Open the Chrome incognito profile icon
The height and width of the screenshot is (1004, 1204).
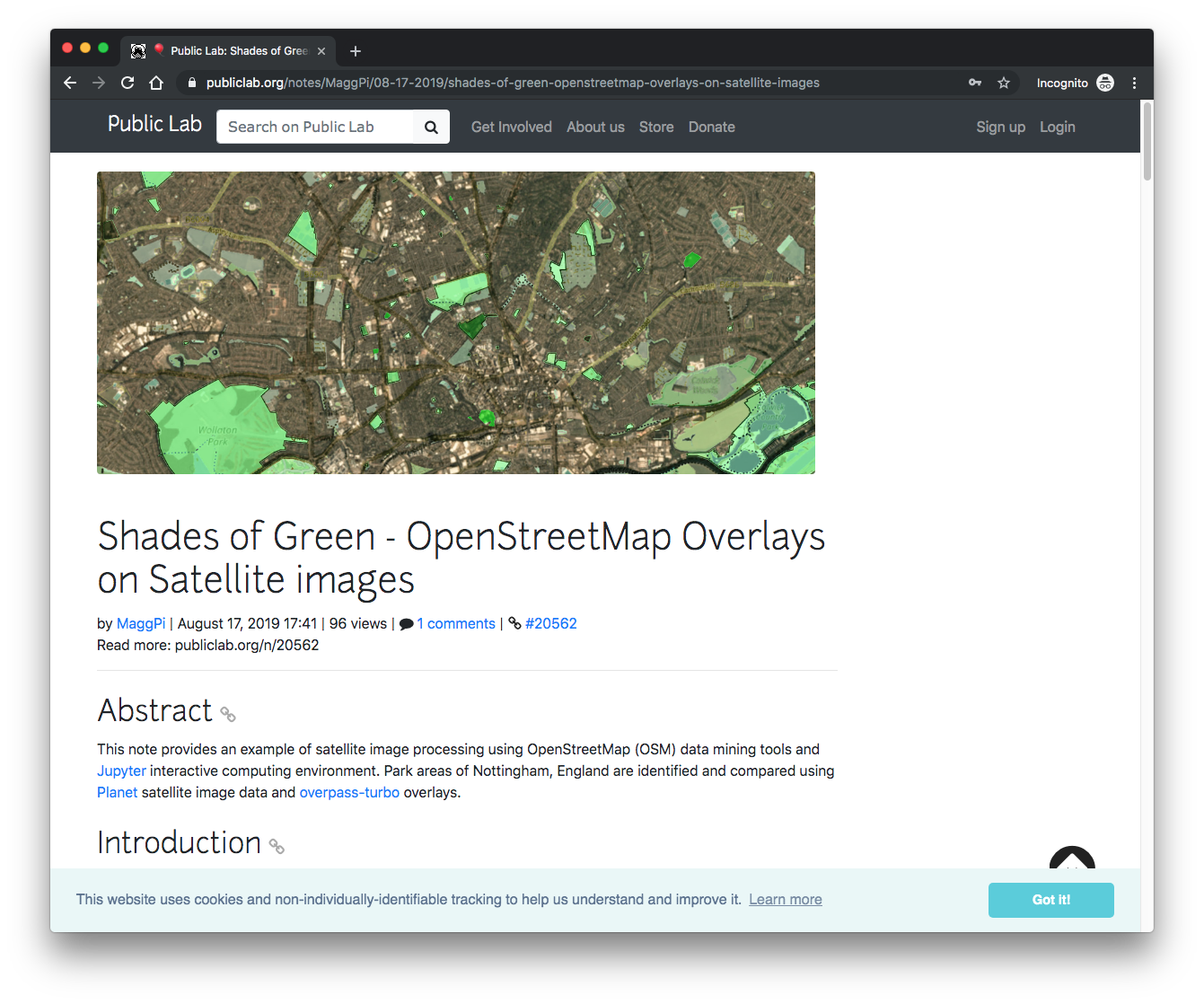(1105, 82)
